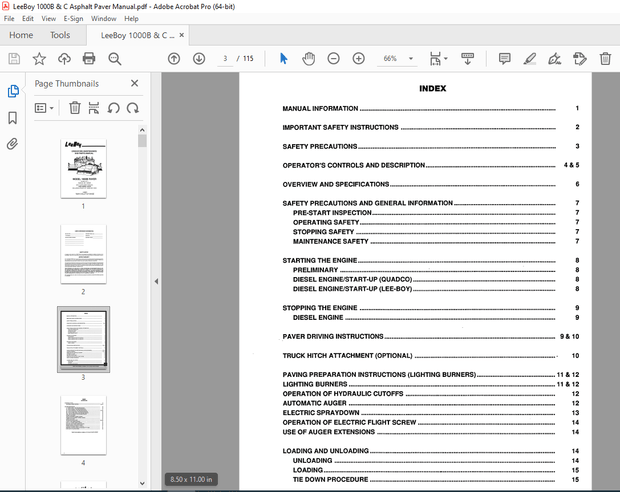Viewport: 620px width, 492px height.
Task: Open zoom level dropdown arrow
Action: coord(411,59)
